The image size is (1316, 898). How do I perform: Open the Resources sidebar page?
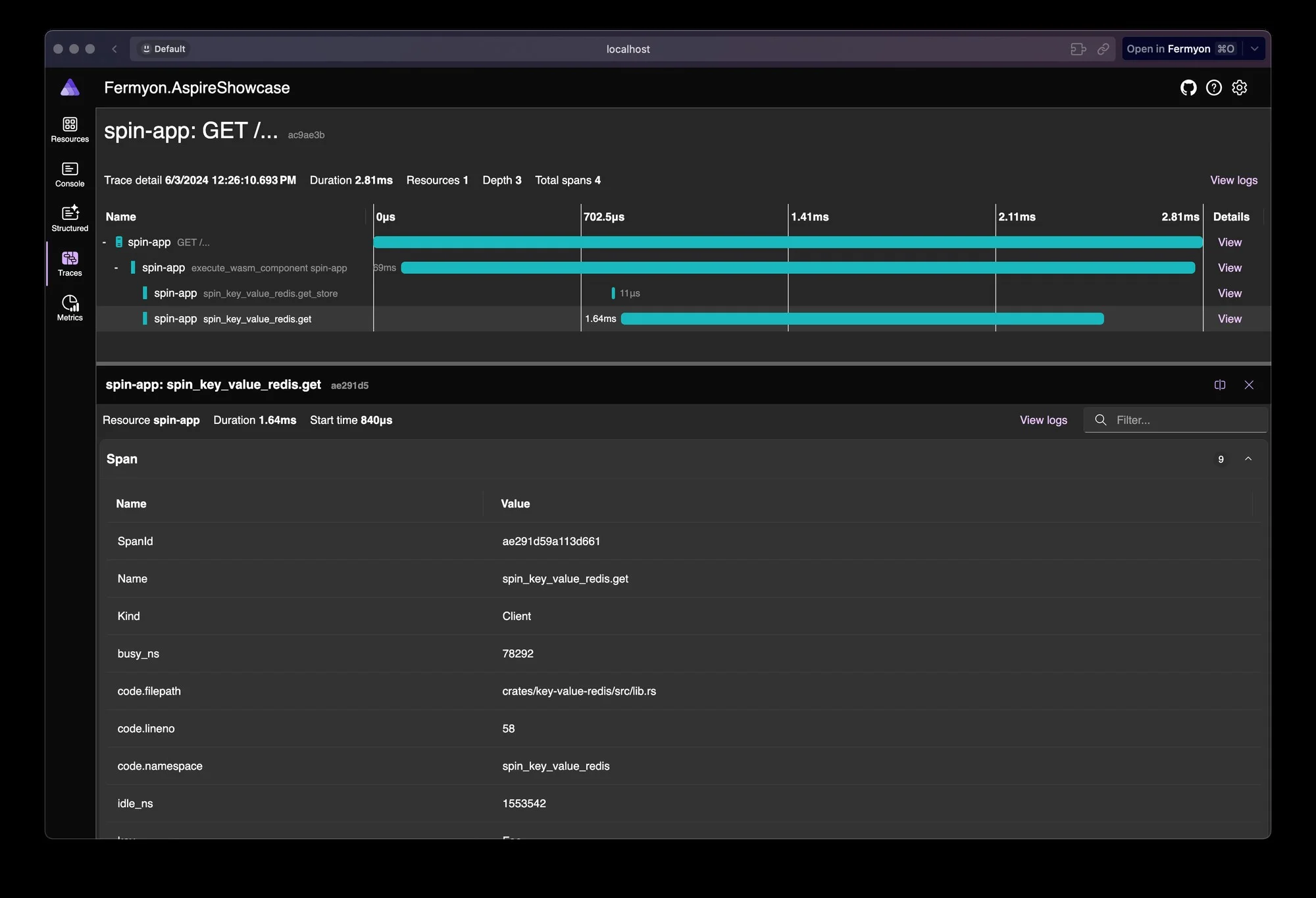(70, 130)
